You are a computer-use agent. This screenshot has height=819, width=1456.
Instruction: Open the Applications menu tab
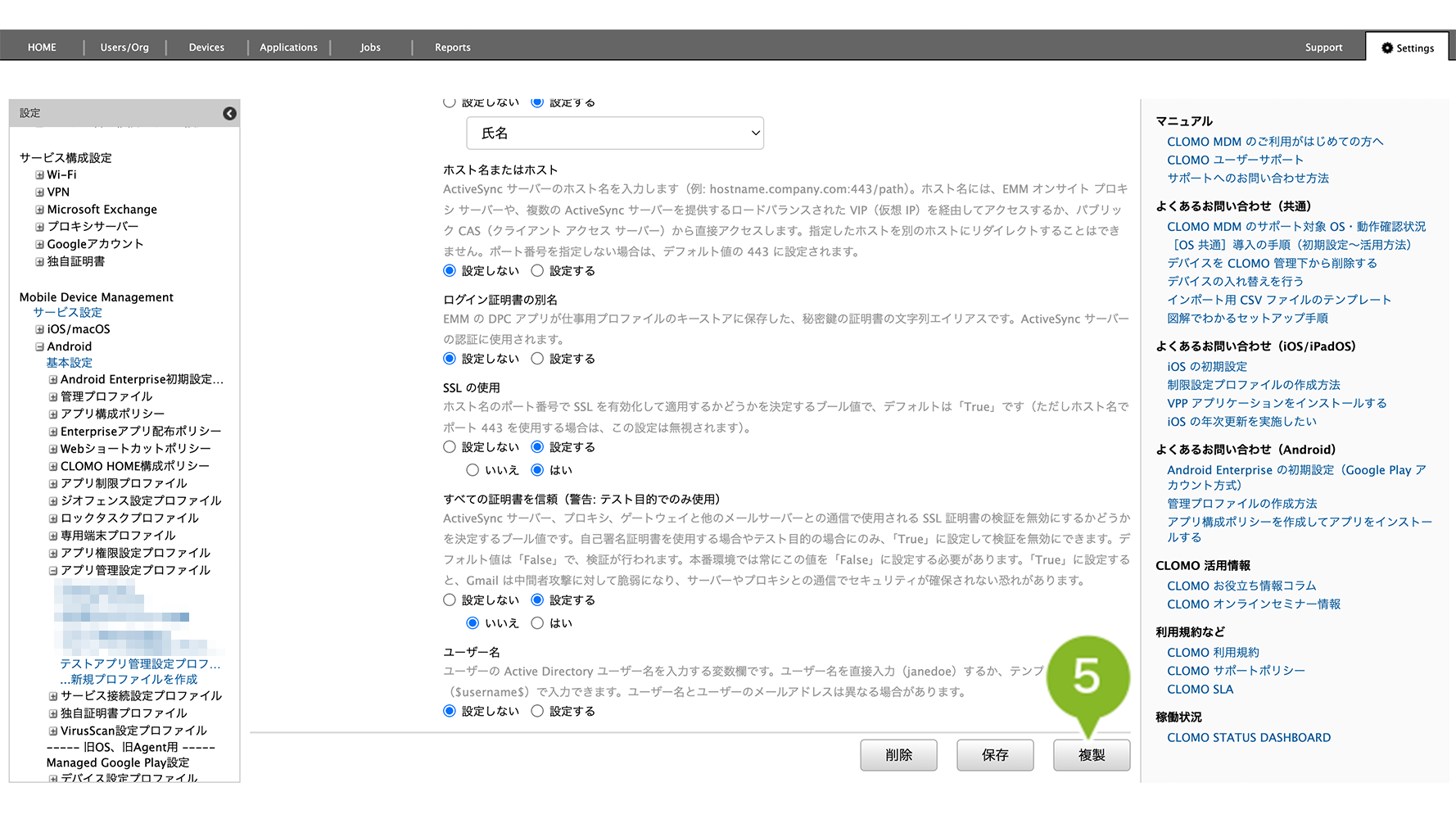coord(288,48)
